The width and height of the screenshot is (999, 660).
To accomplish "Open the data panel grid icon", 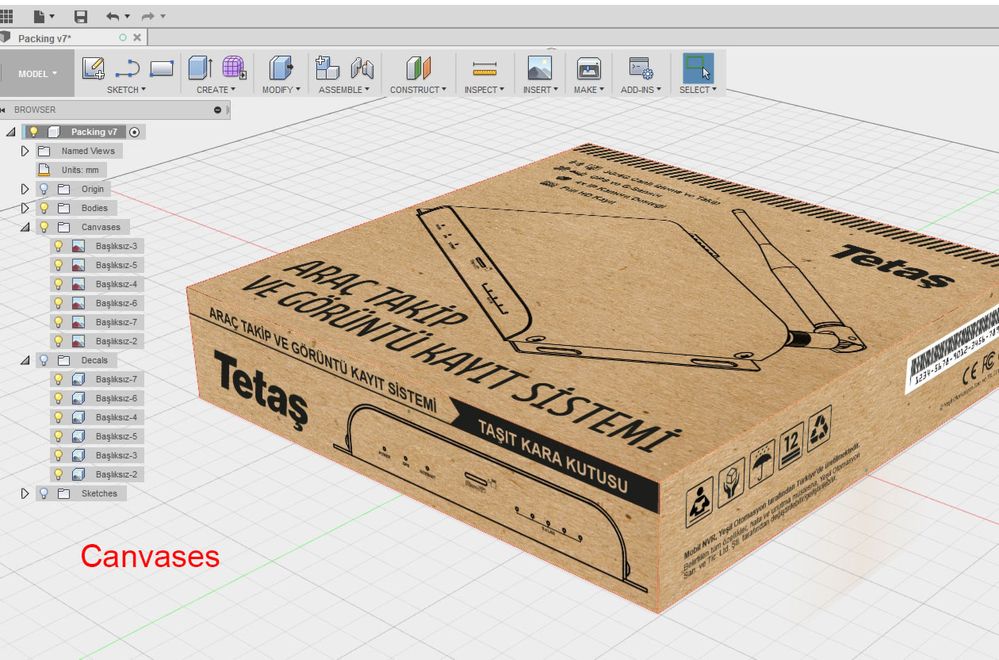I will tap(6, 16).
